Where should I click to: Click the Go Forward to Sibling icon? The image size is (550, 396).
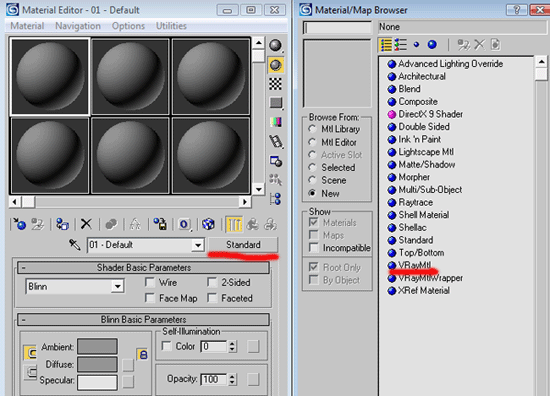(270, 224)
